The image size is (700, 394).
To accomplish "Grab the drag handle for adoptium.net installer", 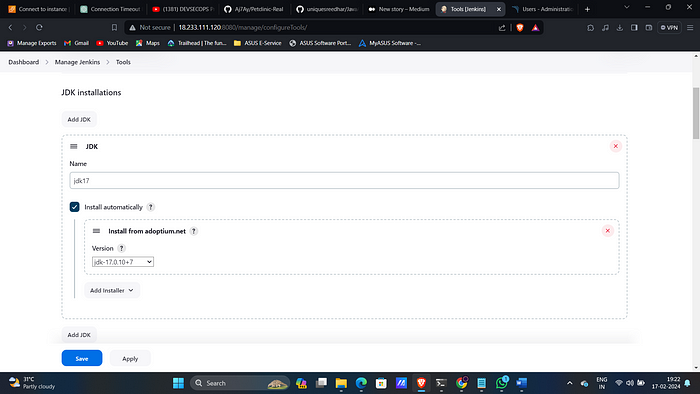I will [x=96, y=231].
